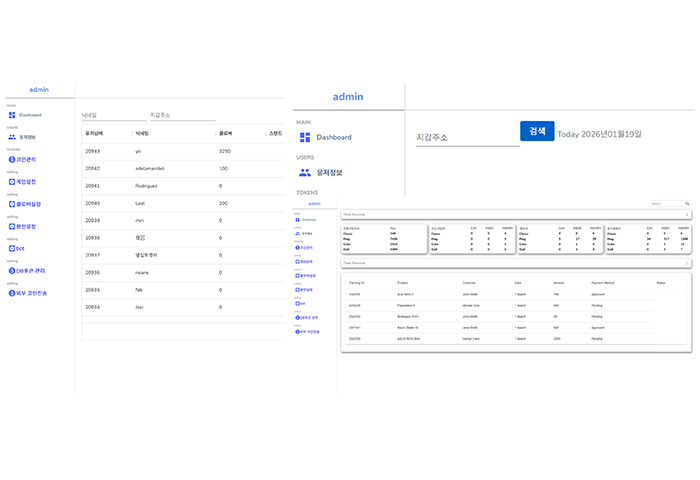The width and height of the screenshot is (700, 480).
Task: Select user row 20940 Leal
Action: (x=183, y=204)
